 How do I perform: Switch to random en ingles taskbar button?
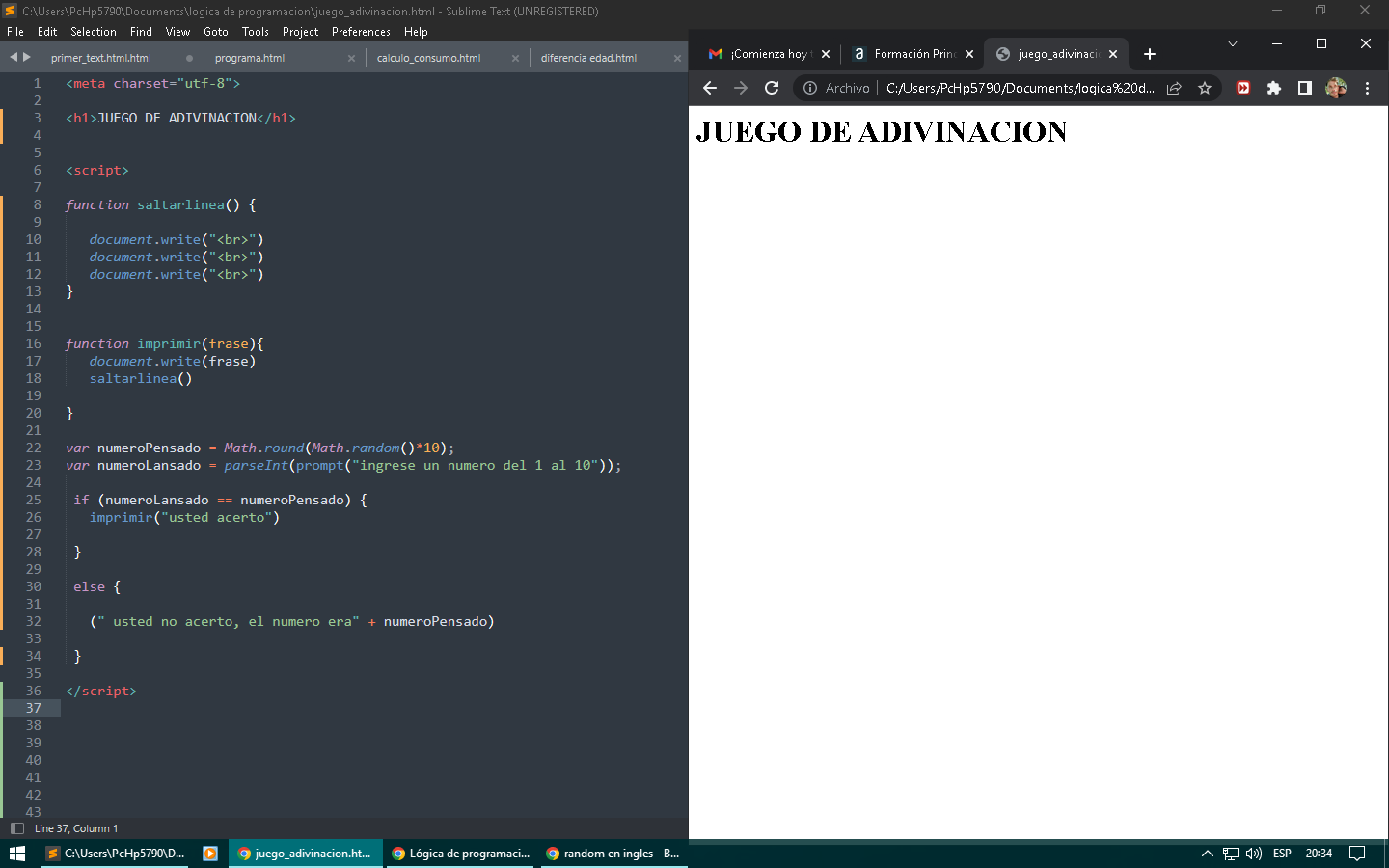[x=613, y=854]
